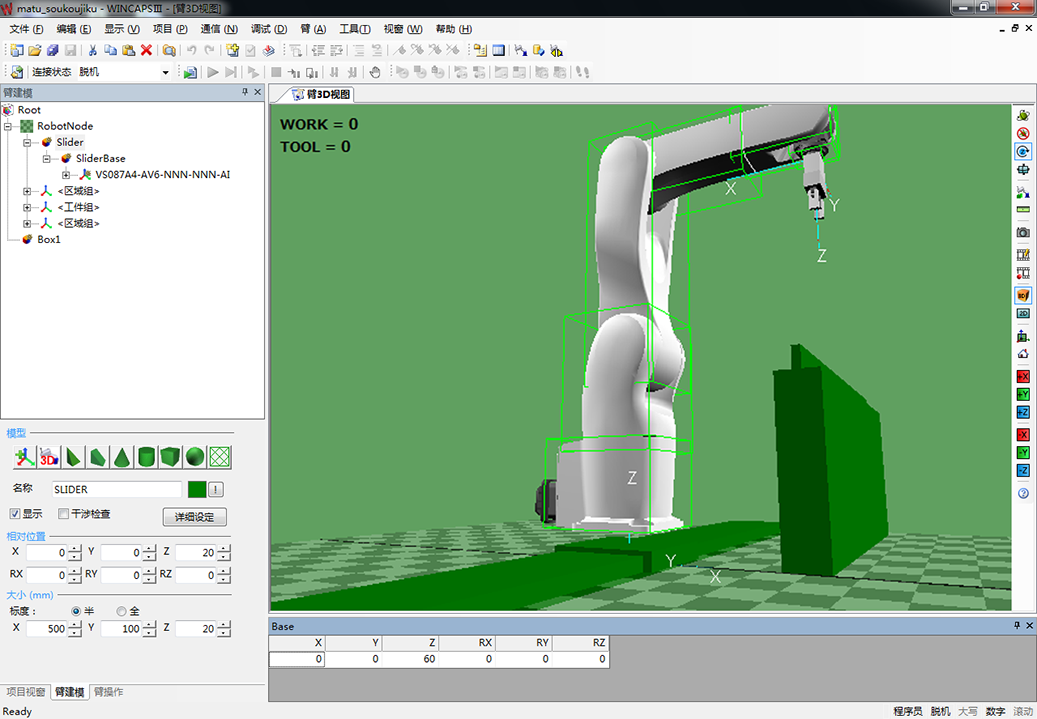Decrease the size X value
The width and height of the screenshot is (1037, 719).
click(75, 632)
